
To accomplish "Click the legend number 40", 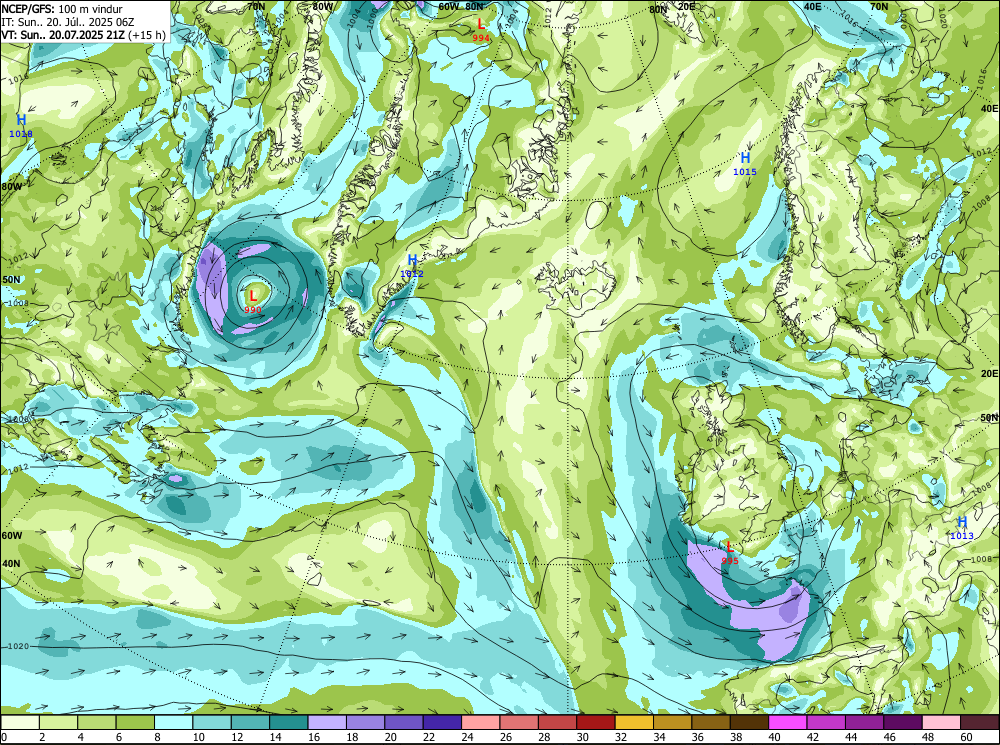I will [775, 737].
